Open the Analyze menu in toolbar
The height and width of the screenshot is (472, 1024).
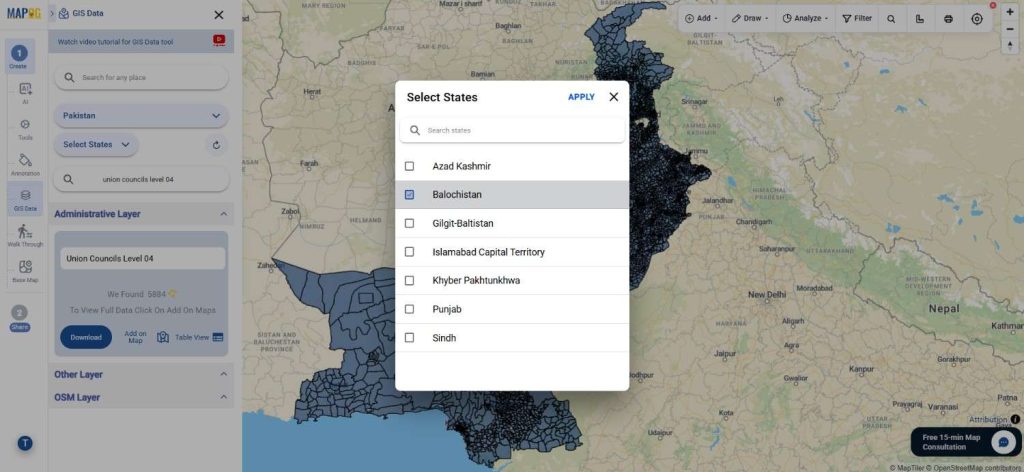[x=805, y=18]
